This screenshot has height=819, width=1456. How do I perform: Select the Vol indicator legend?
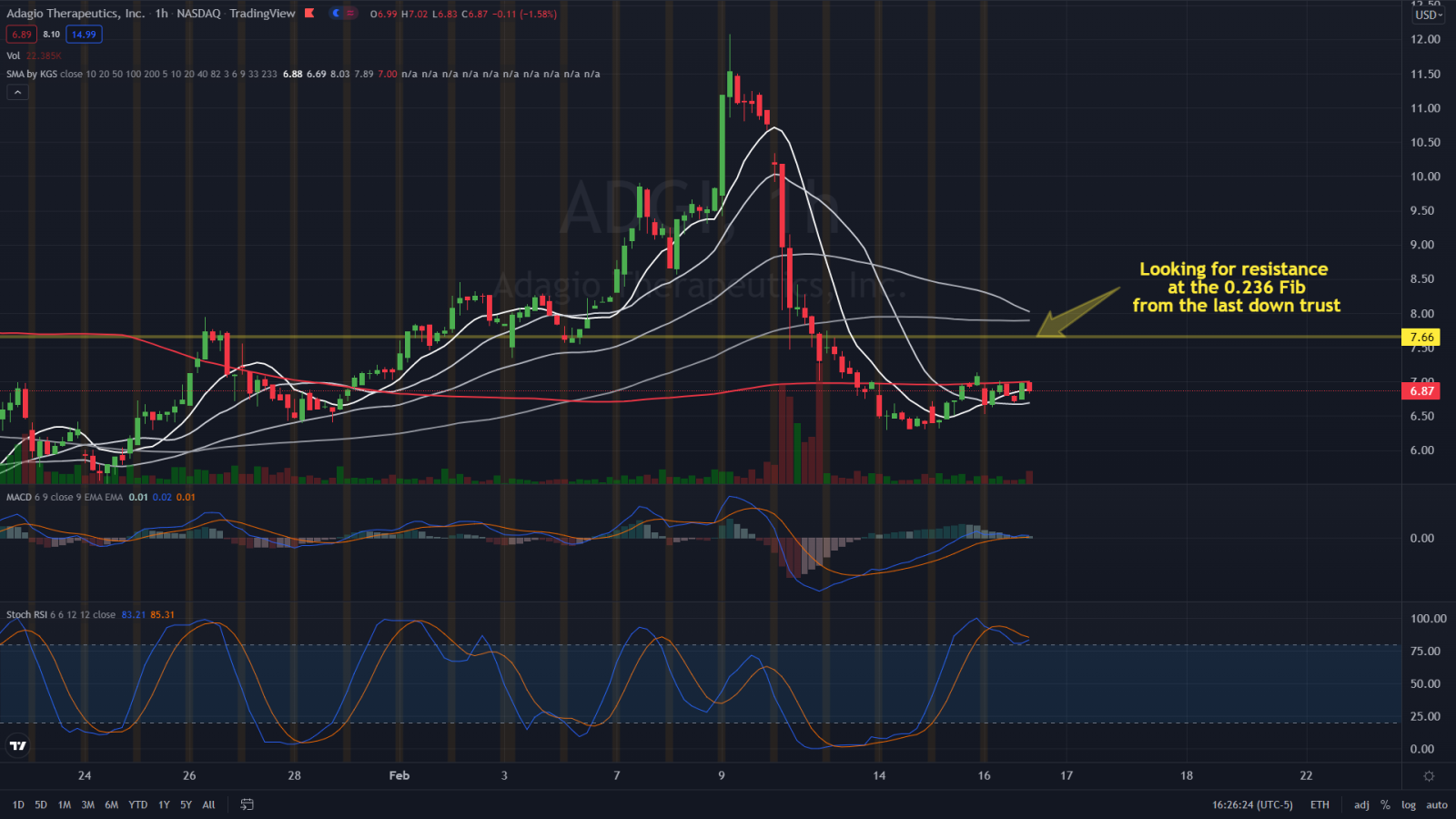point(14,56)
